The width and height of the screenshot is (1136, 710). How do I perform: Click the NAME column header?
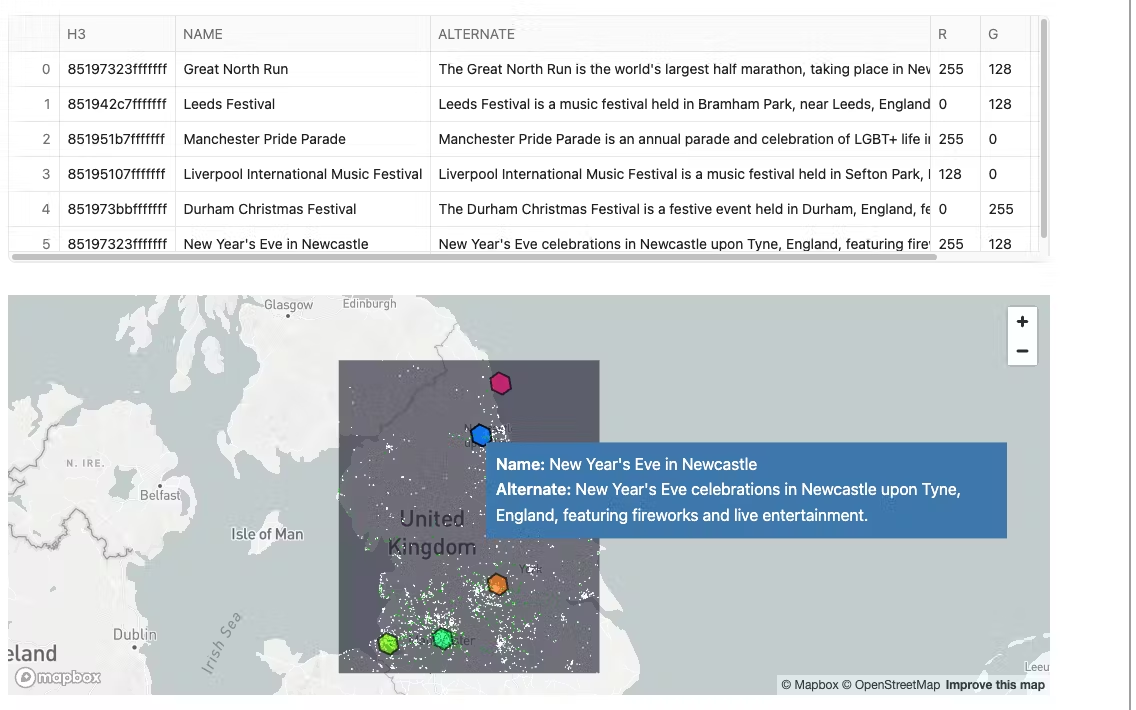coord(202,33)
